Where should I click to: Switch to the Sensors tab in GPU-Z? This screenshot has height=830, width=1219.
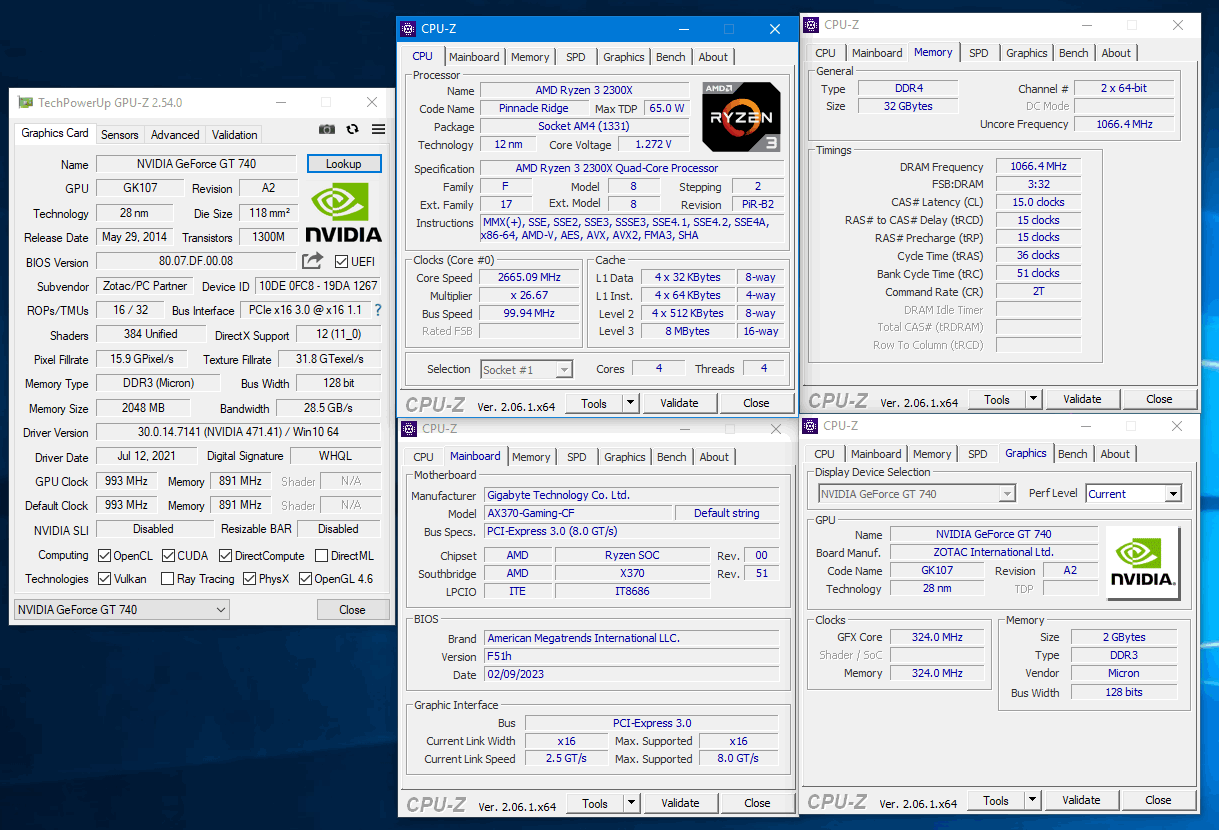[x=120, y=134]
